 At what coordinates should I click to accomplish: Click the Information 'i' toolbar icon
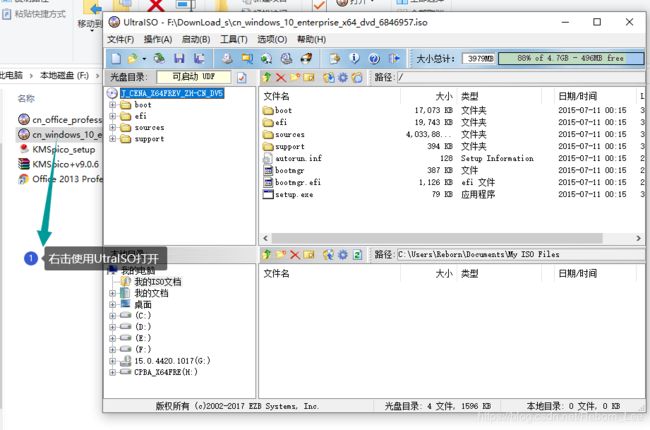[354, 58]
